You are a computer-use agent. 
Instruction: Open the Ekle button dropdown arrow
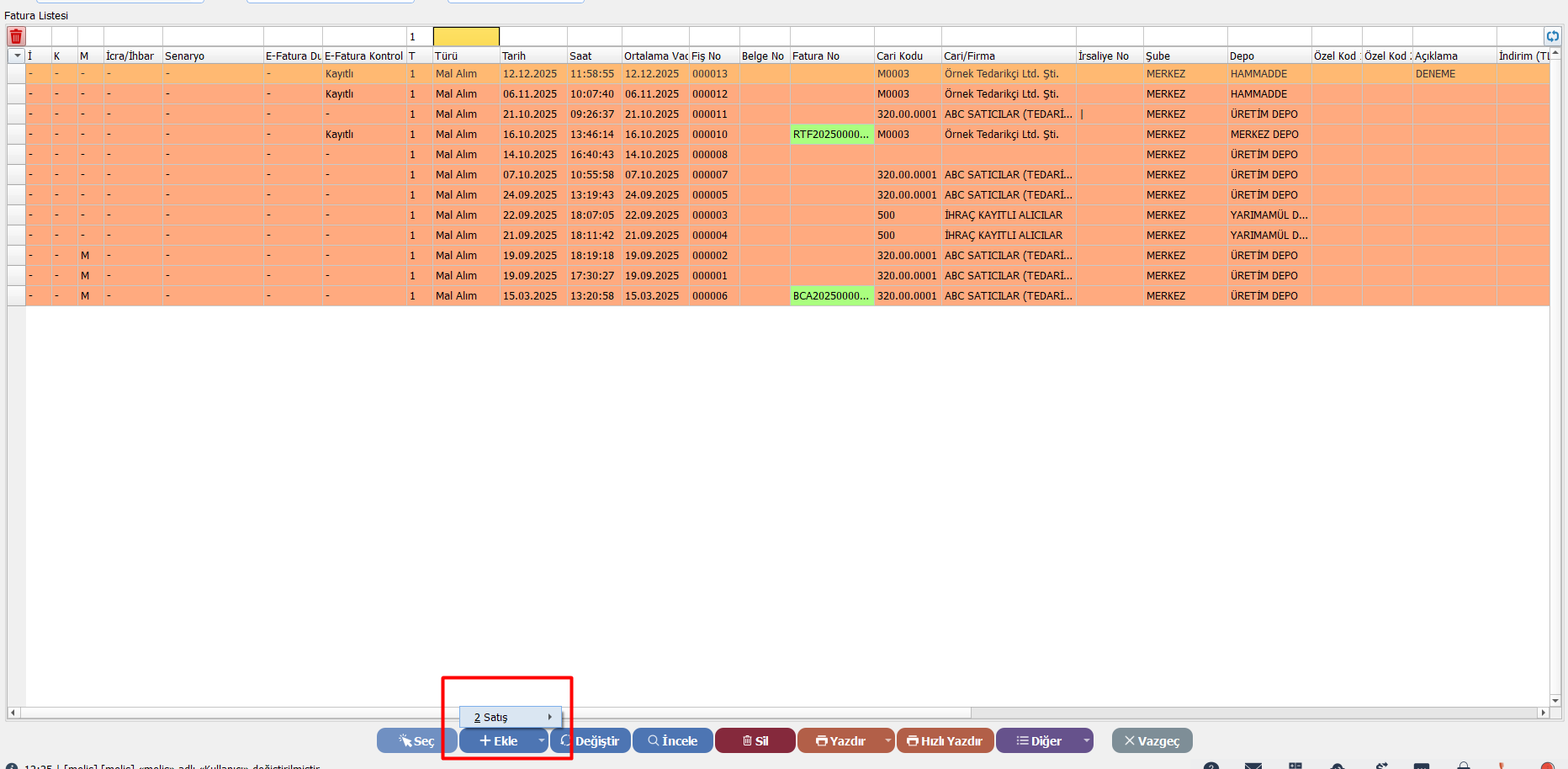pyautogui.click(x=541, y=740)
